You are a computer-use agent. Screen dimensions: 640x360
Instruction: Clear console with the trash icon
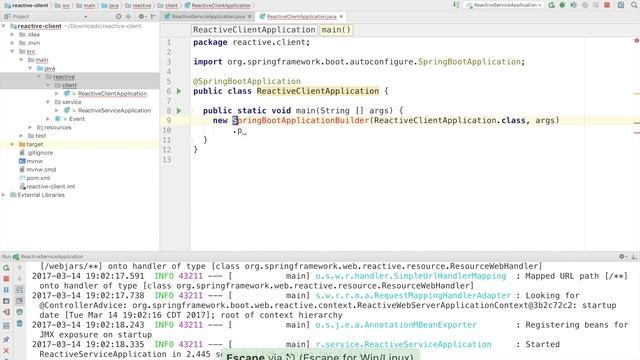point(19,324)
